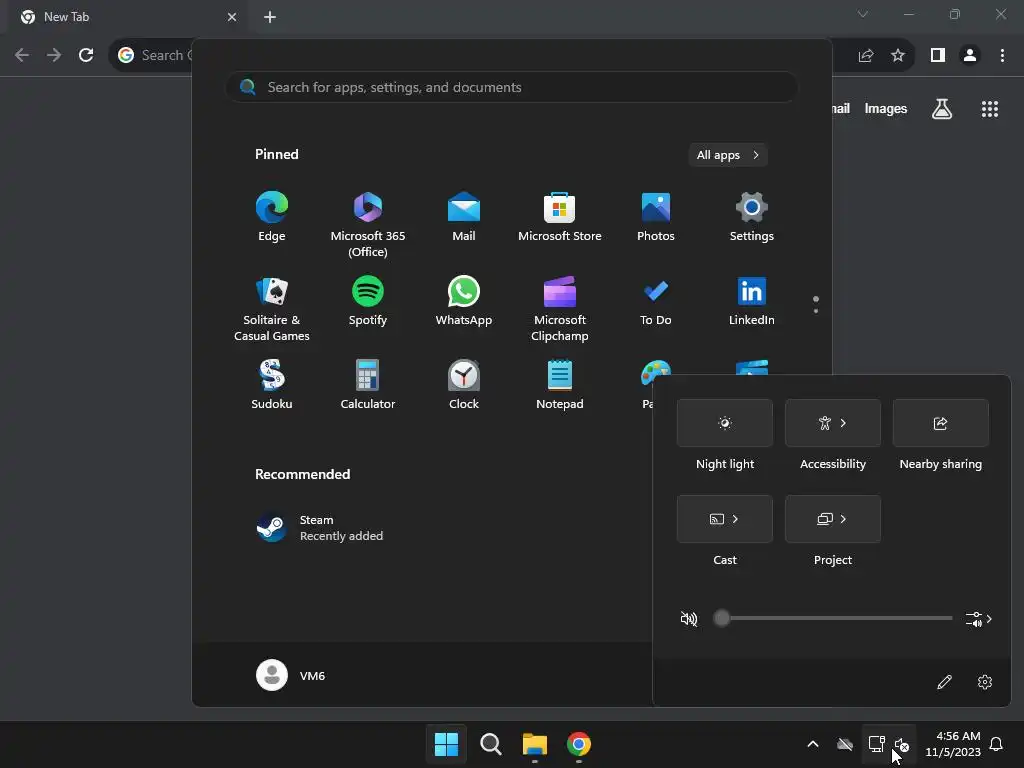Screen dimensions: 1024x768
Task: Click the volume slider thumb
Action: click(721, 618)
